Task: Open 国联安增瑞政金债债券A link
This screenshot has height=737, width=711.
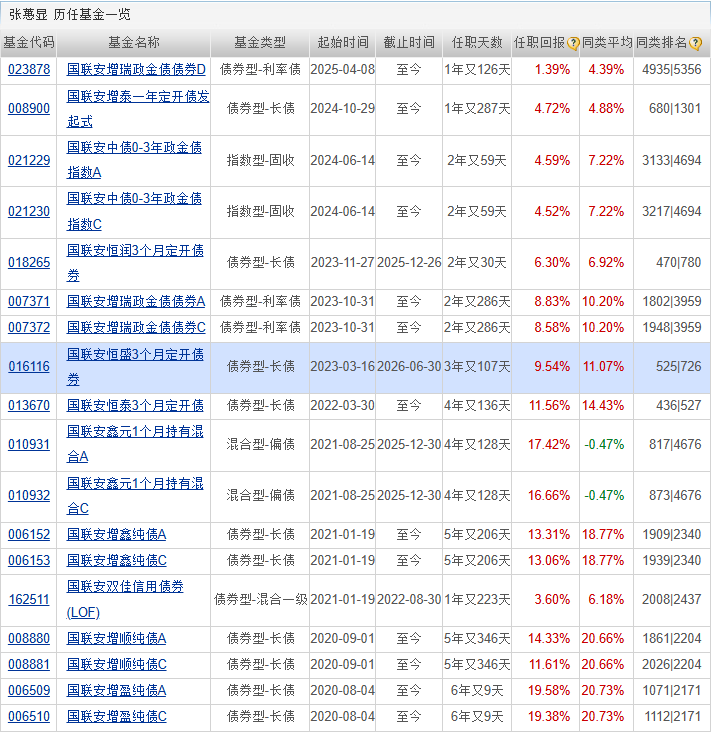Action: tap(136, 301)
